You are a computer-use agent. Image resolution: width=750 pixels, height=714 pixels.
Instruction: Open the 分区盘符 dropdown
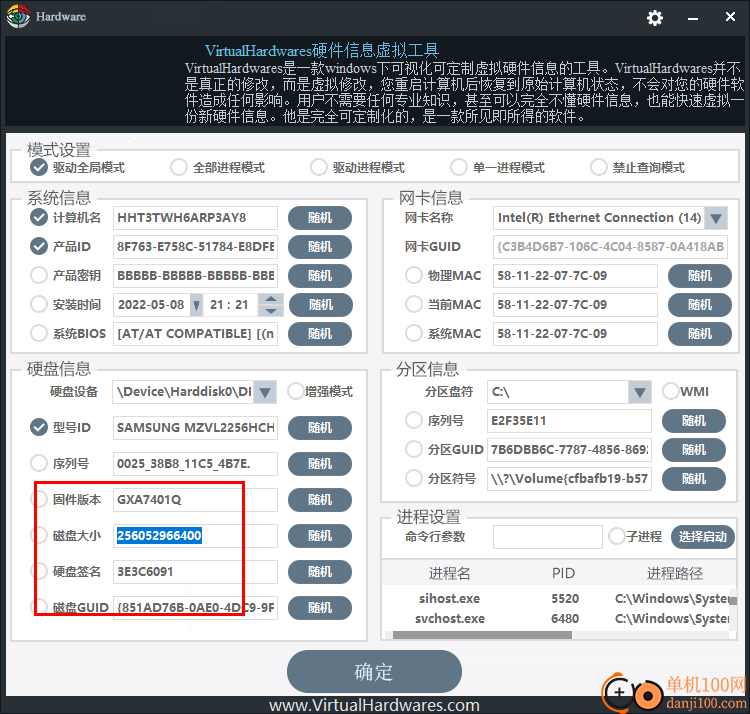(640, 392)
